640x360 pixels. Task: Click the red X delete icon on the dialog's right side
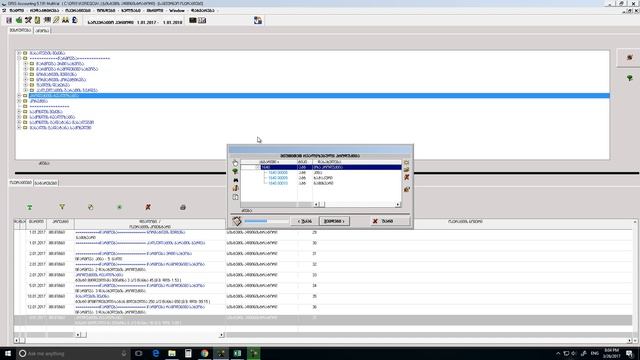pos(407,177)
